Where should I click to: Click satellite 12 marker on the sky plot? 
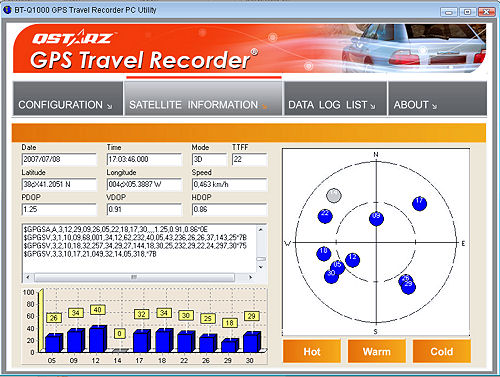[x=352, y=260]
